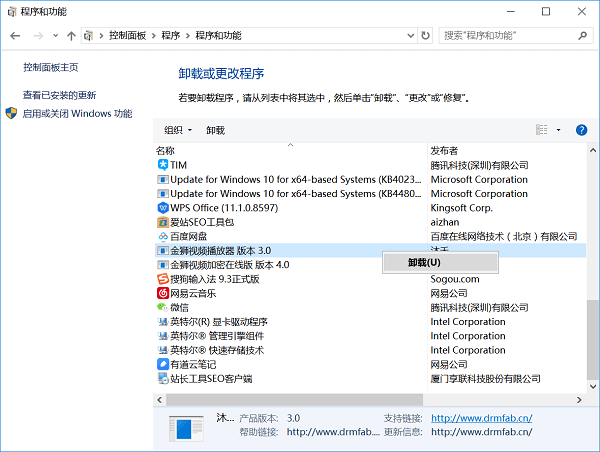Screen dimensions: 600x452
Task: Click the scroll up arrow
Action: (593, 150)
